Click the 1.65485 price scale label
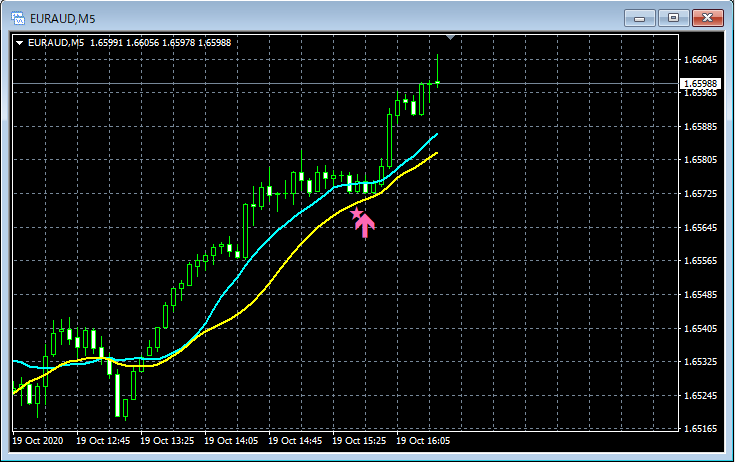The width and height of the screenshot is (736, 462). (x=700, y=294)
